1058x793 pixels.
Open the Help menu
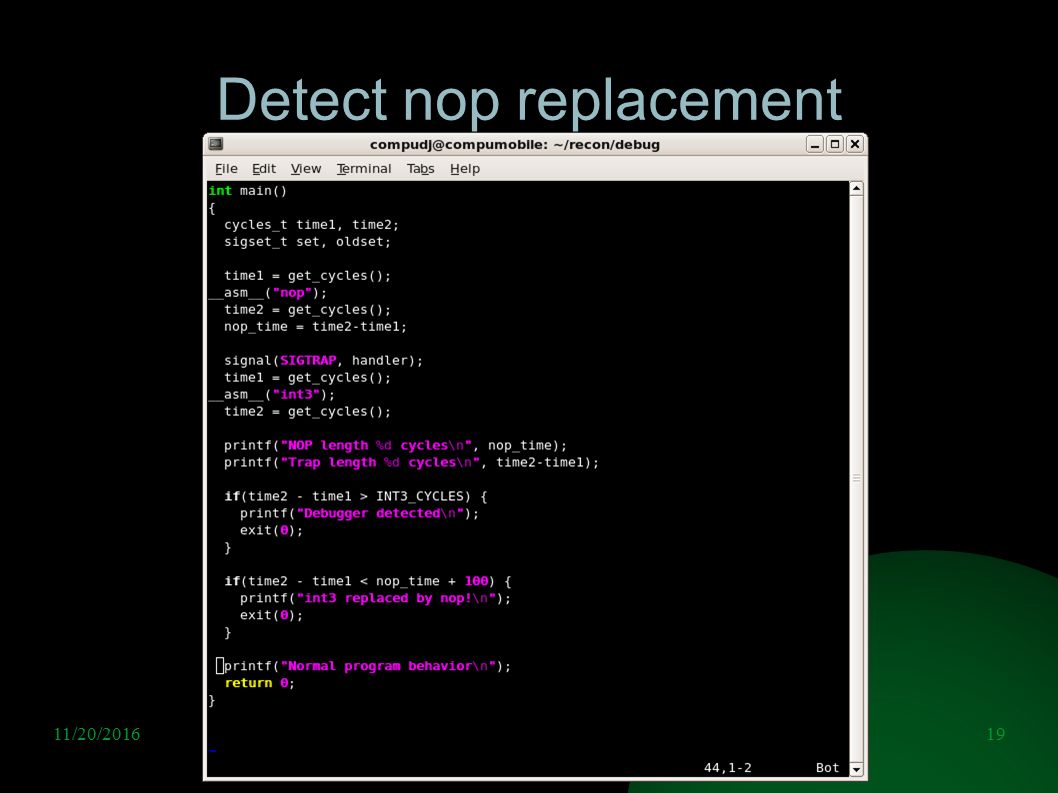tap(465, 169)
